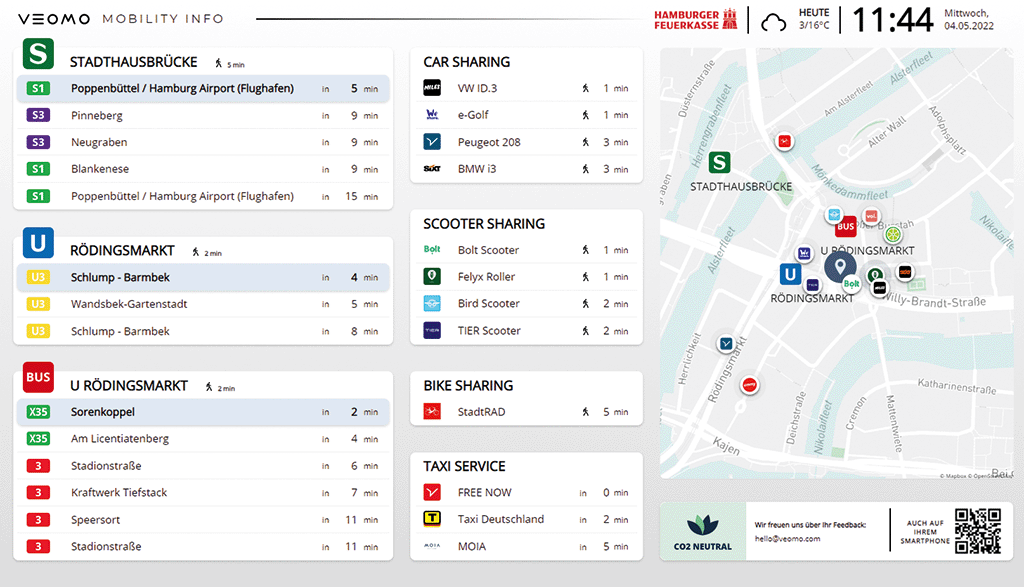The height and width of the screenshot is (587, 1024).
Task: Click the red BUS marker on the map
Action: [x=846, y=227]
